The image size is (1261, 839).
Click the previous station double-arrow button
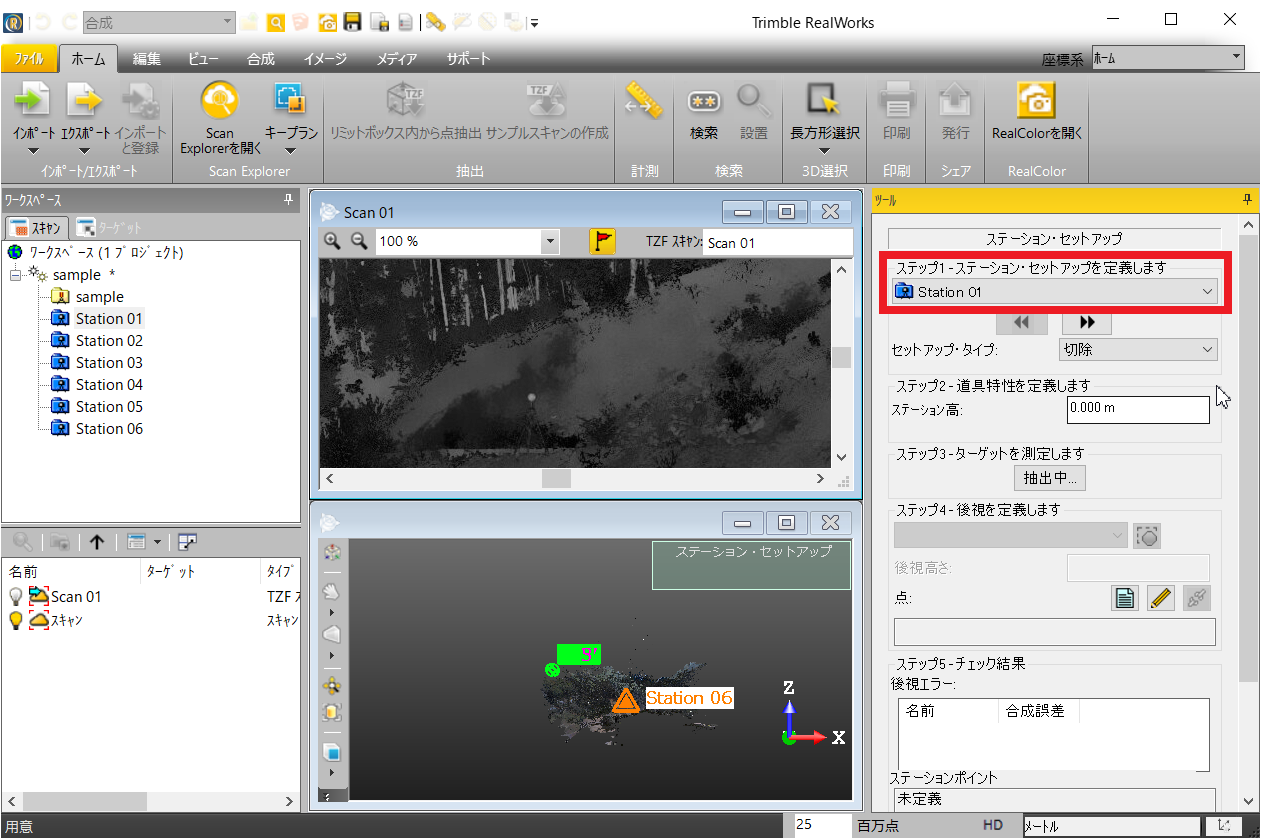point(1021,322)
